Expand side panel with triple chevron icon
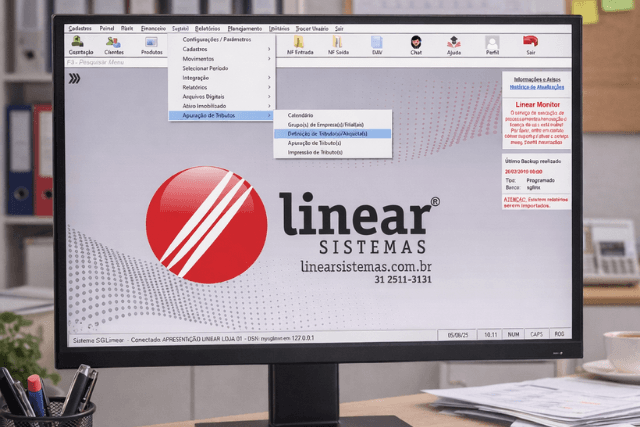The image size is (640, 427). pos(74,78)
